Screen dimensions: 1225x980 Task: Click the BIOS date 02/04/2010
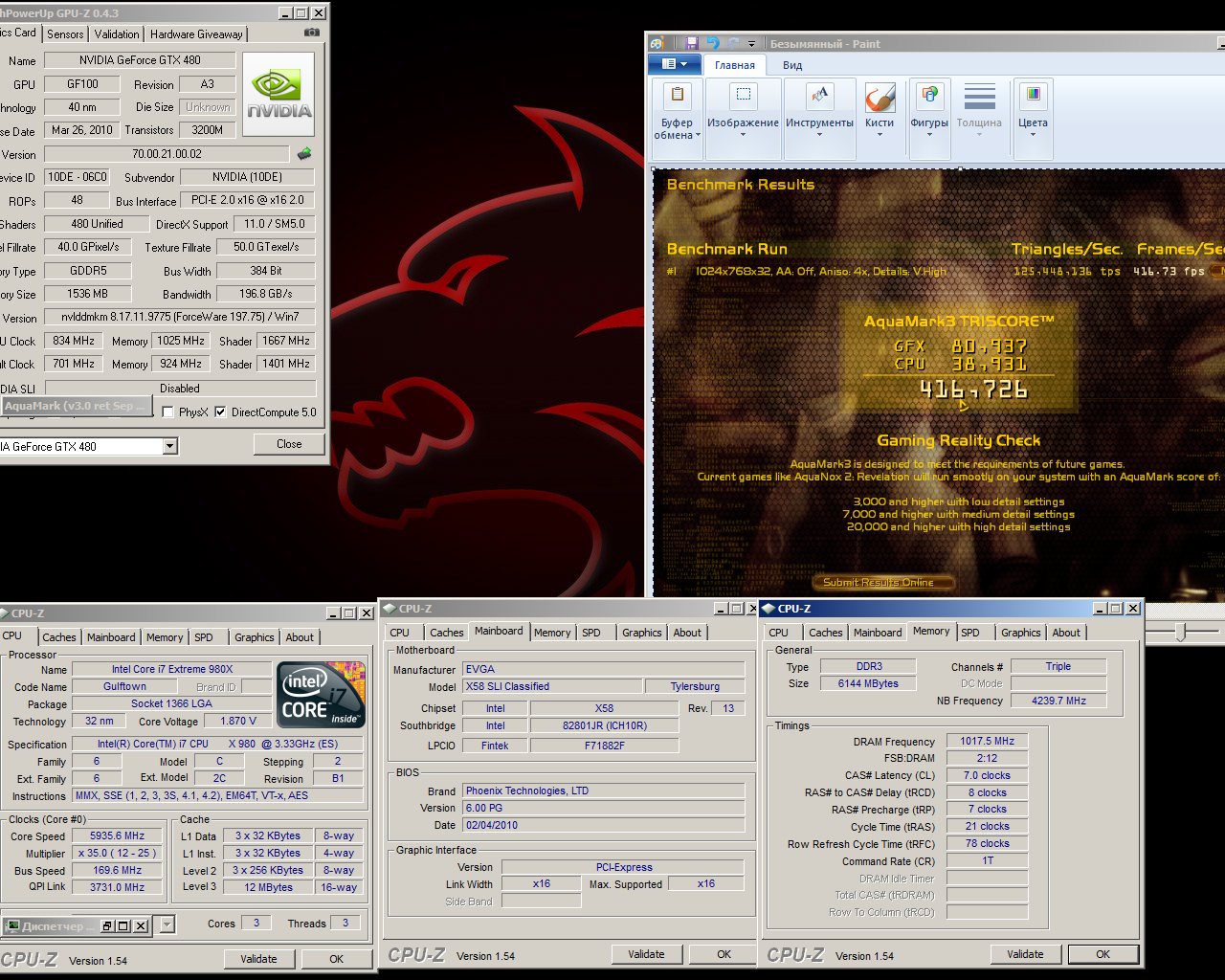pos(604,825)
